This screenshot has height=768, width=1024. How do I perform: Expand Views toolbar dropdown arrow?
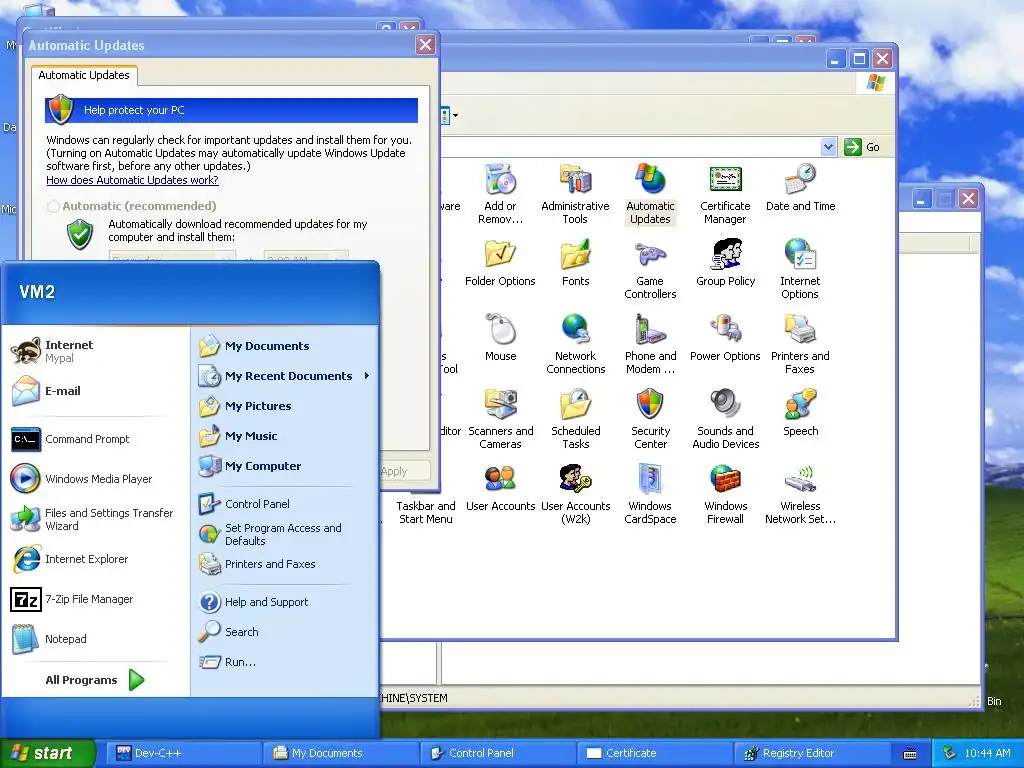click(x=455, y=116)
